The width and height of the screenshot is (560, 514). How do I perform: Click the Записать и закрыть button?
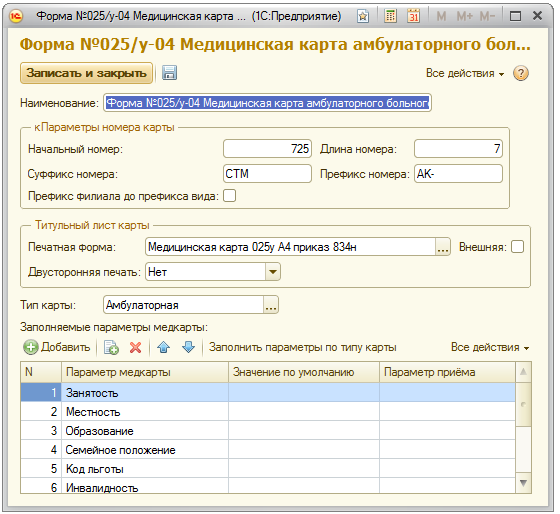[x=86, y=73]
